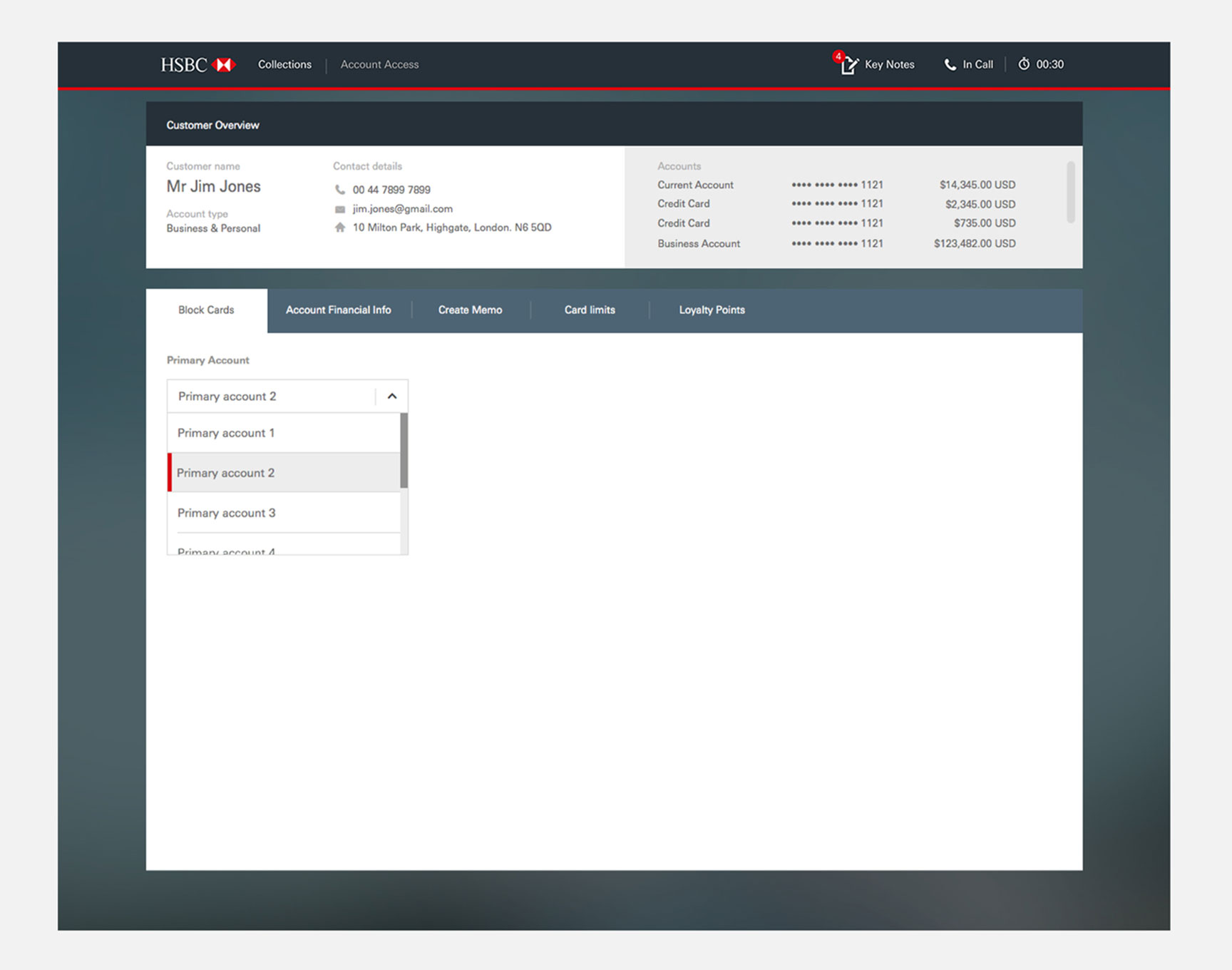
Task: Pick the highlighted Primary account 2 option
Action: click(x=225, y=473)
